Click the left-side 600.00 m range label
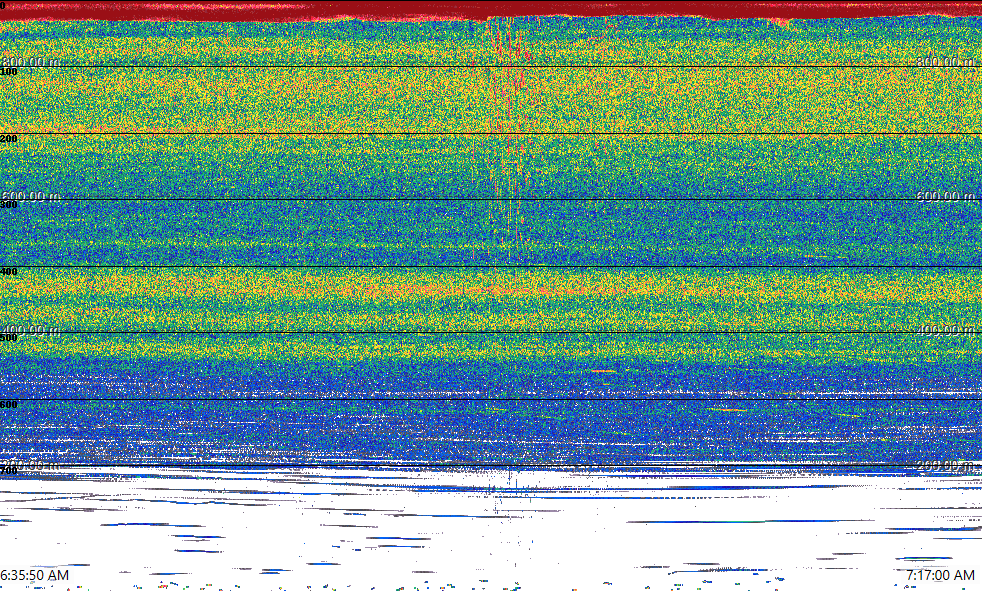This screenshot has height=592, width=982. (31, 196)
